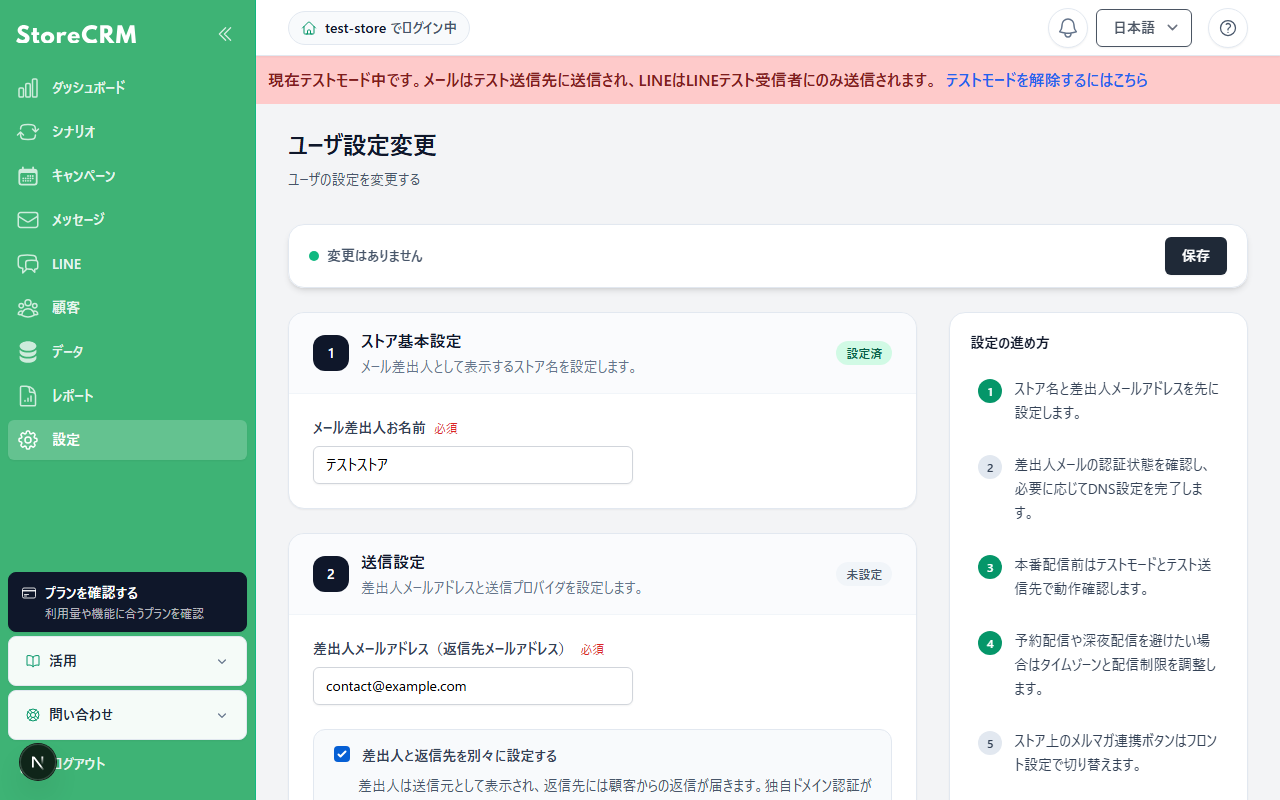The image size is (1280, 800).
Task: Select メッセージ in the sidebar
Action: coord(127,220)
